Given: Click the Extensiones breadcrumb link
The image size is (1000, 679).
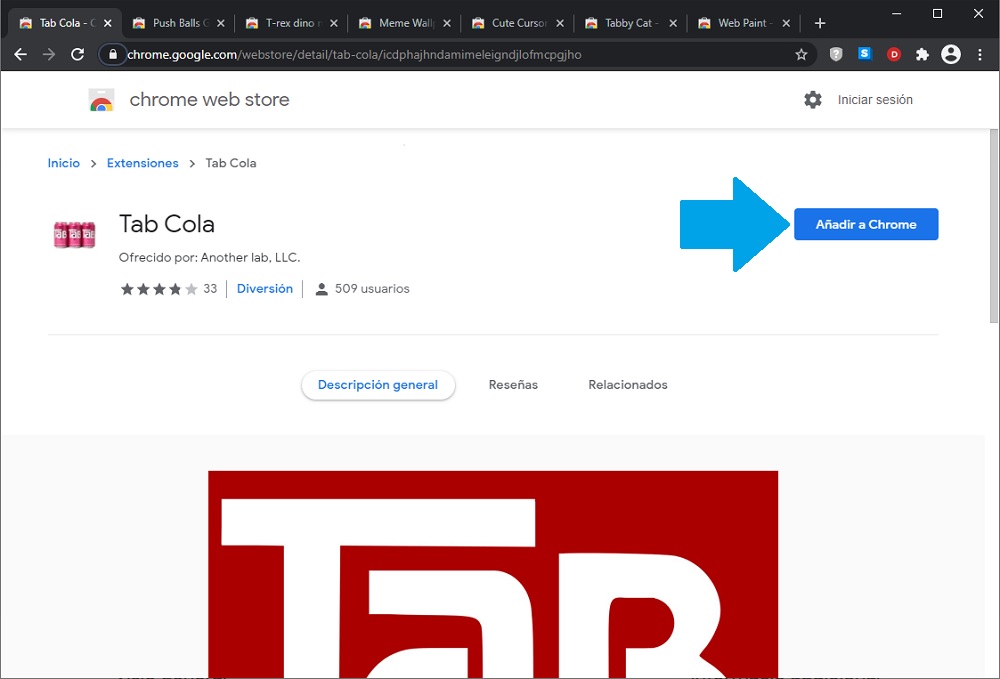Looking at the screenshot, I should coord(142,163).
